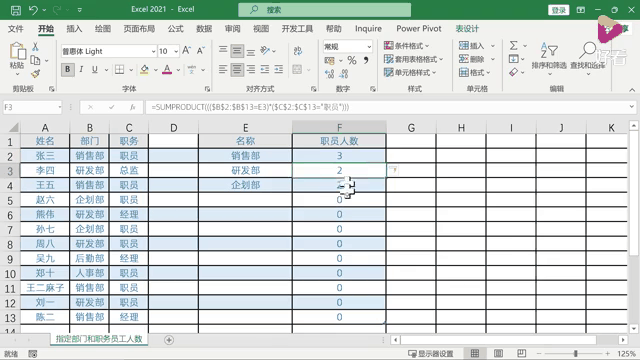The image size is (640, 360).
Task: Click the Paste clipboard icon
Action: click(17, 52)
